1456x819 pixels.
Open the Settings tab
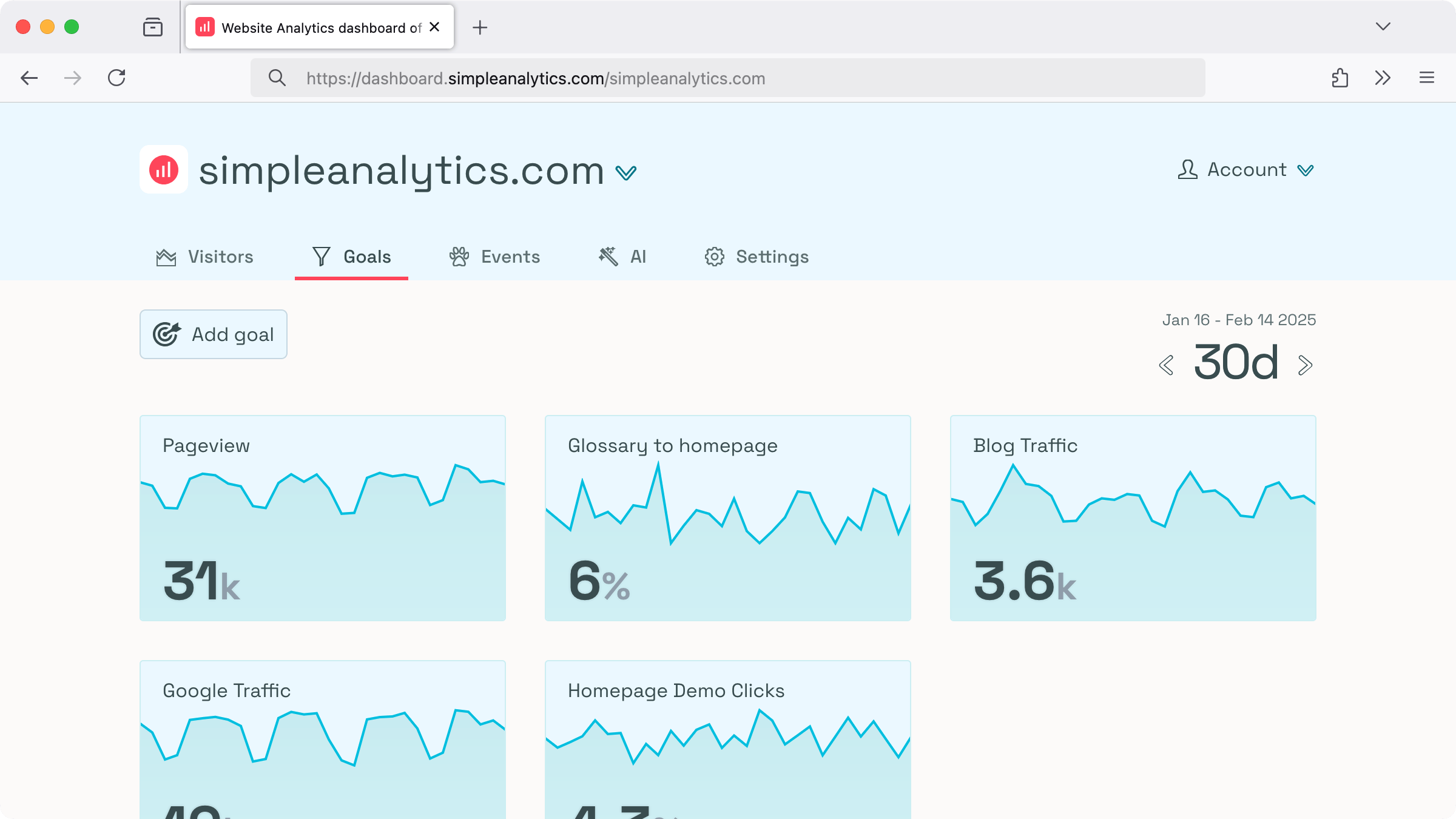pyautogui.click(x=757, y=257)
